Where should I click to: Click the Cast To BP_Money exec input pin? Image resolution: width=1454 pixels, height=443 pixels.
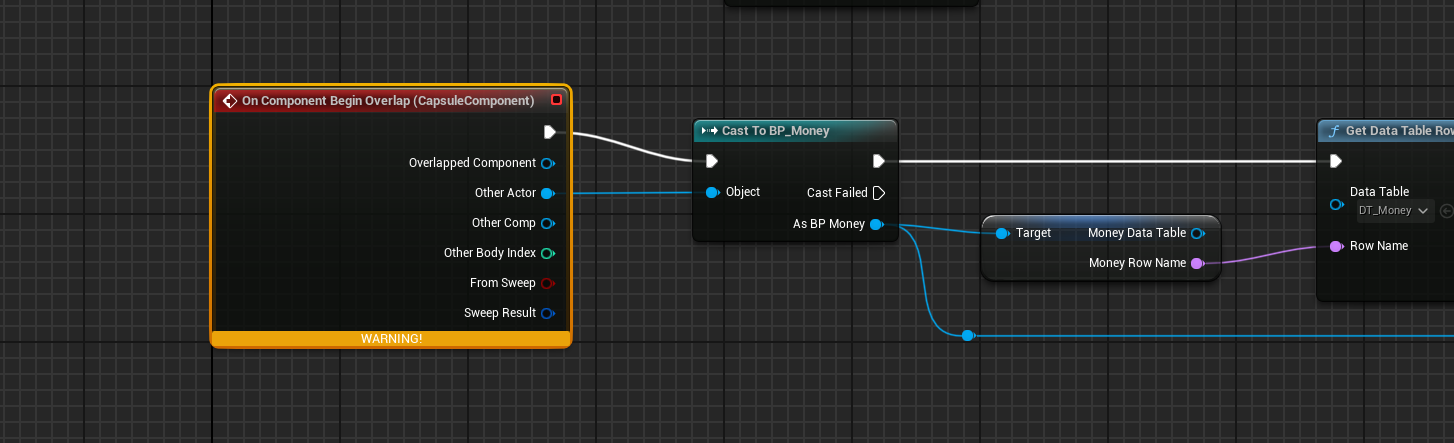711,161
